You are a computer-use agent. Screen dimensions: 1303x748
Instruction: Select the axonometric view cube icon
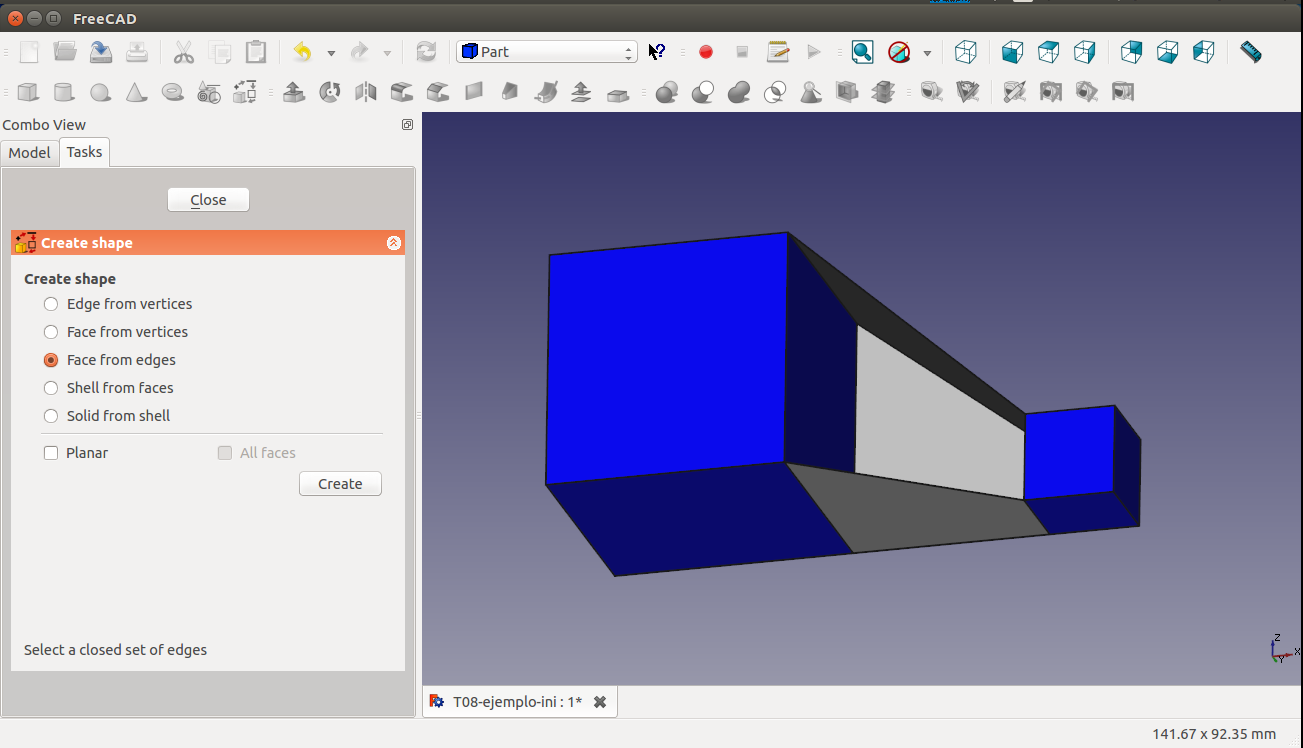pos(965,52)
